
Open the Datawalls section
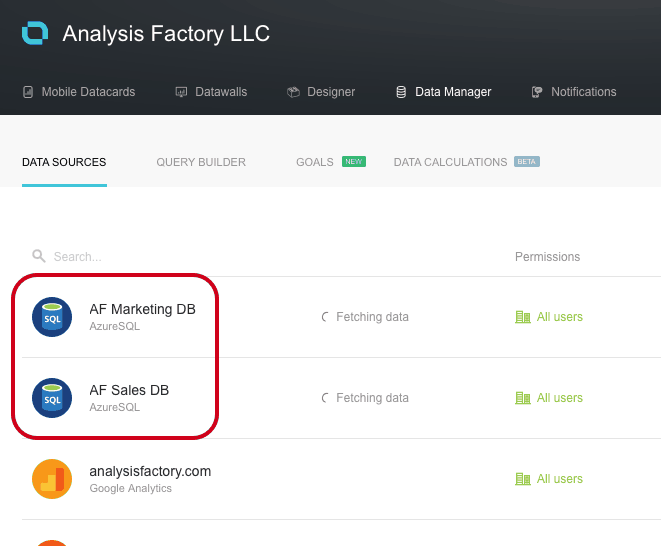[211, 92]
